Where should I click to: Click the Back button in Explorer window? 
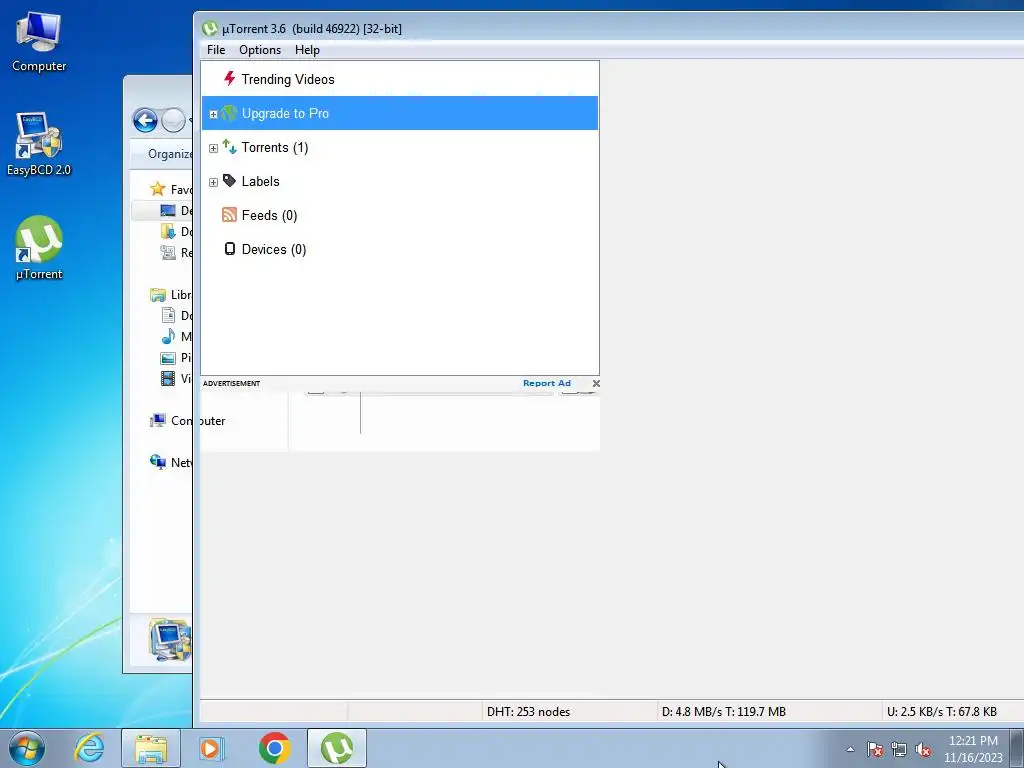point(145,120)
